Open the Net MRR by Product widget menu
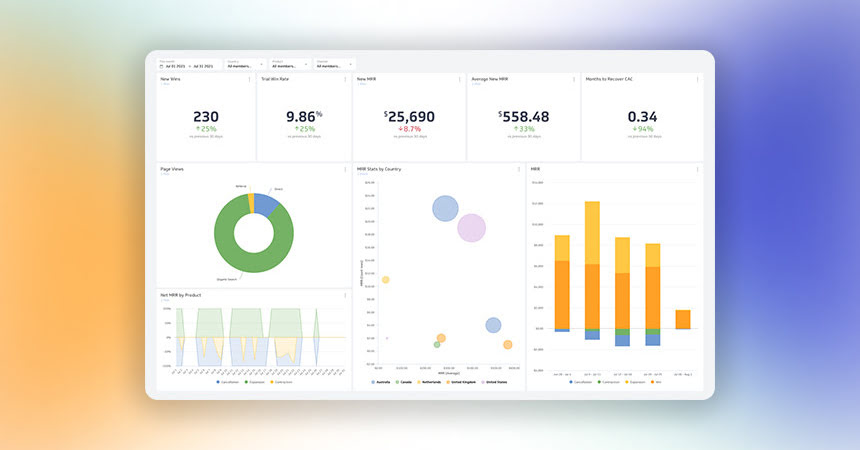Screen dimensions: 860x450 tap(345, 295)
